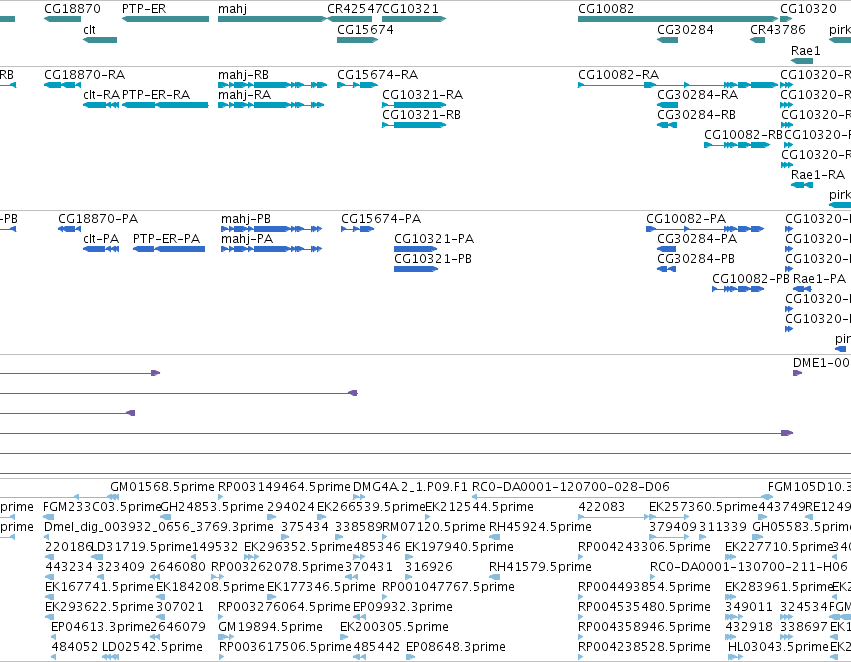Select the CG18870 gene feature
The height and width of the screenshot is (662, 851).
coord(62,19)
